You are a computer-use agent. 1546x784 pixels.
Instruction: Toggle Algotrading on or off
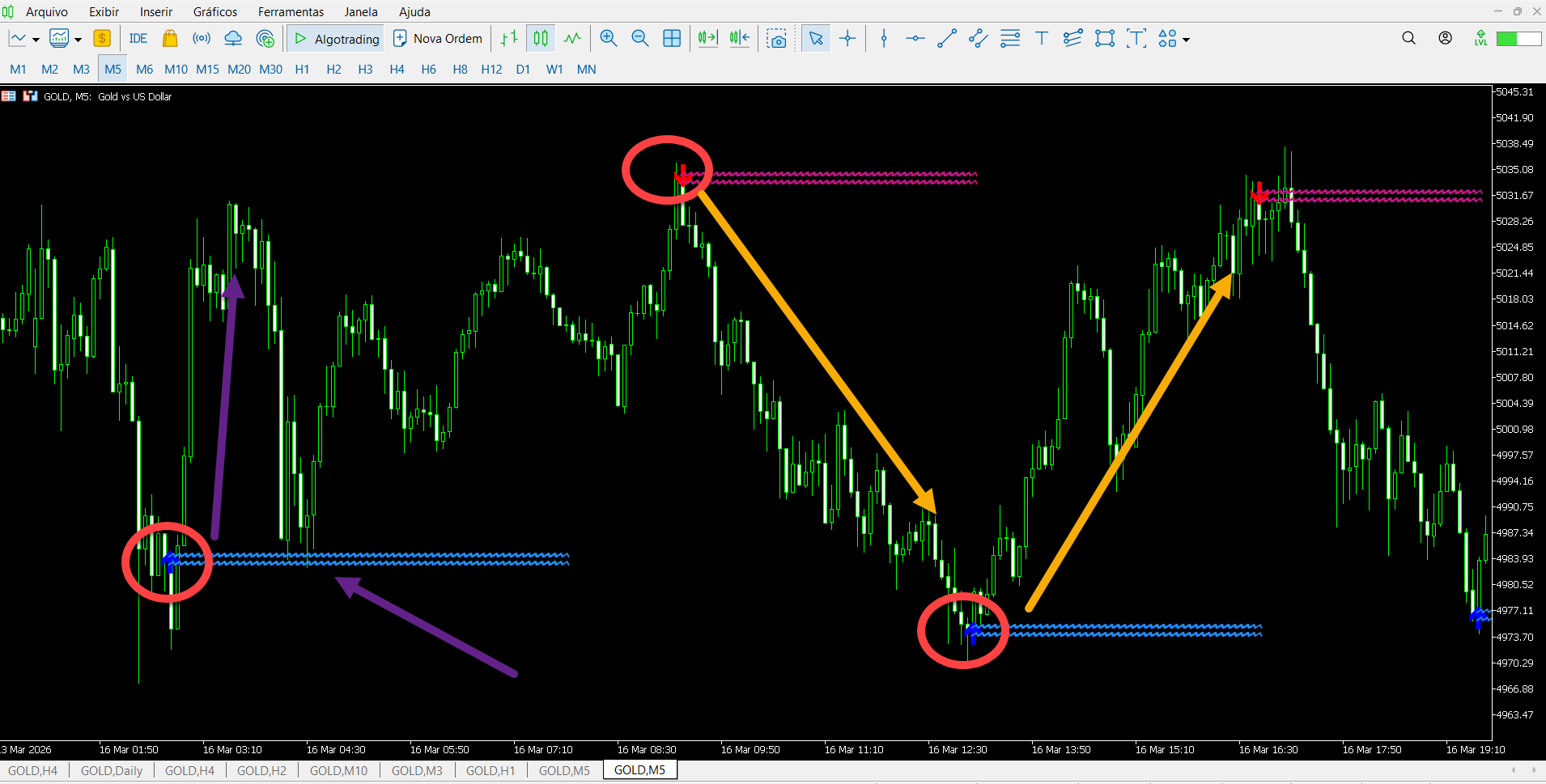337,39
